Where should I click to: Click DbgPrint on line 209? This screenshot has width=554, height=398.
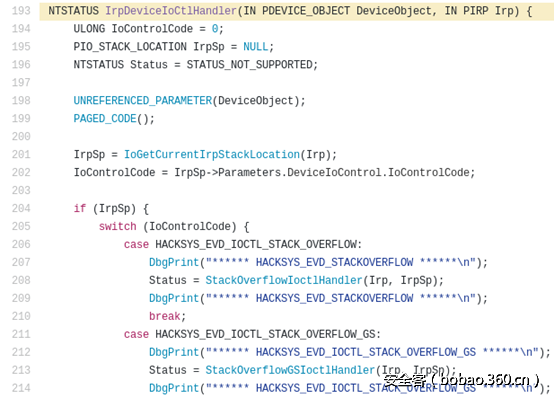point(174,299)
